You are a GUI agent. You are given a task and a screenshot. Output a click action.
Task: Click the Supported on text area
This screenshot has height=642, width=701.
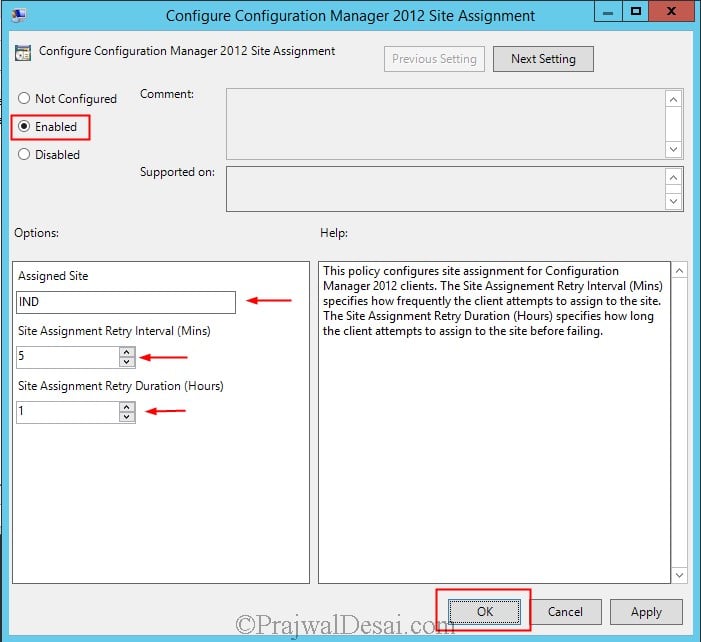pyautogui.click(x=445, y=189)
